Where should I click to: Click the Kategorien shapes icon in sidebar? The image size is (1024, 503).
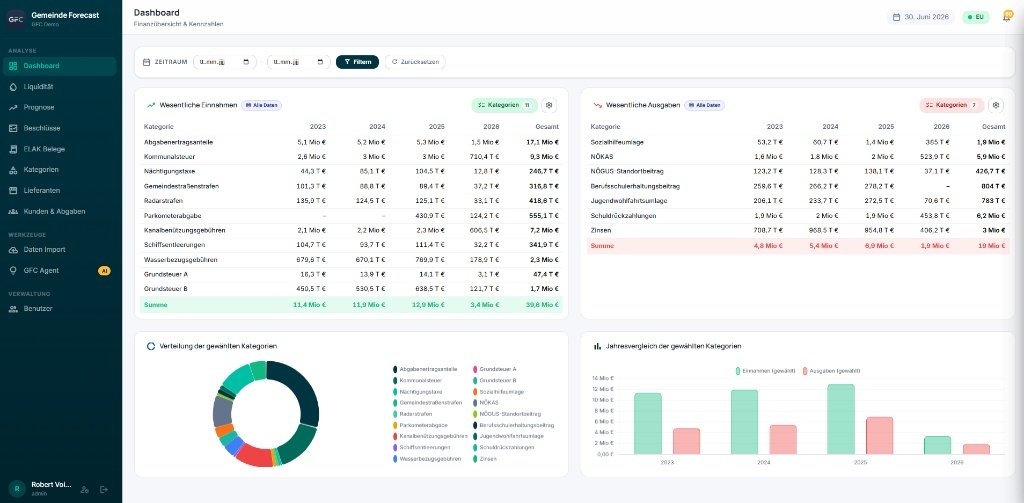coord(13,170)
